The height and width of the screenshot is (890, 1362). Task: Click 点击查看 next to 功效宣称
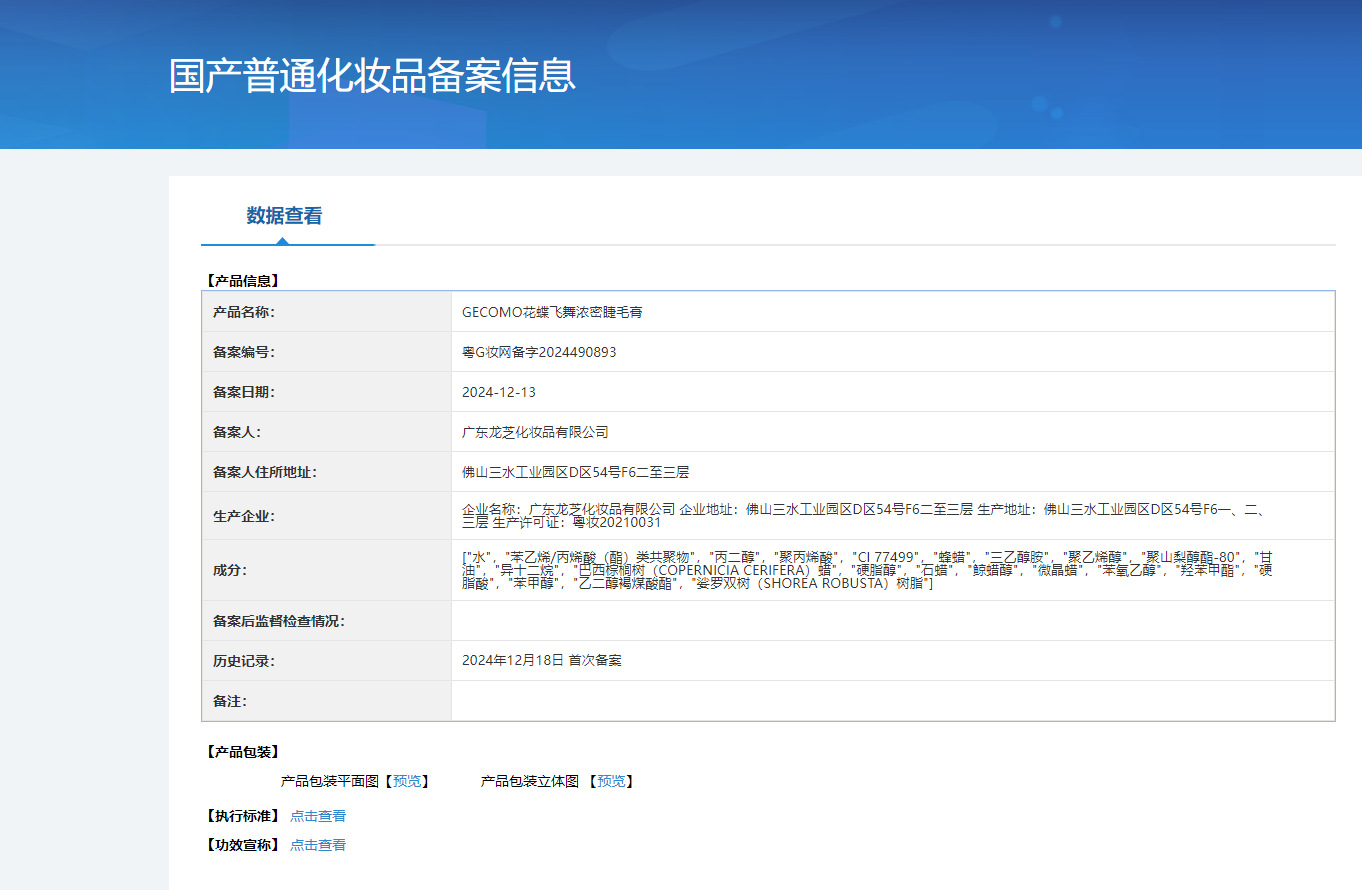point(318,845)
